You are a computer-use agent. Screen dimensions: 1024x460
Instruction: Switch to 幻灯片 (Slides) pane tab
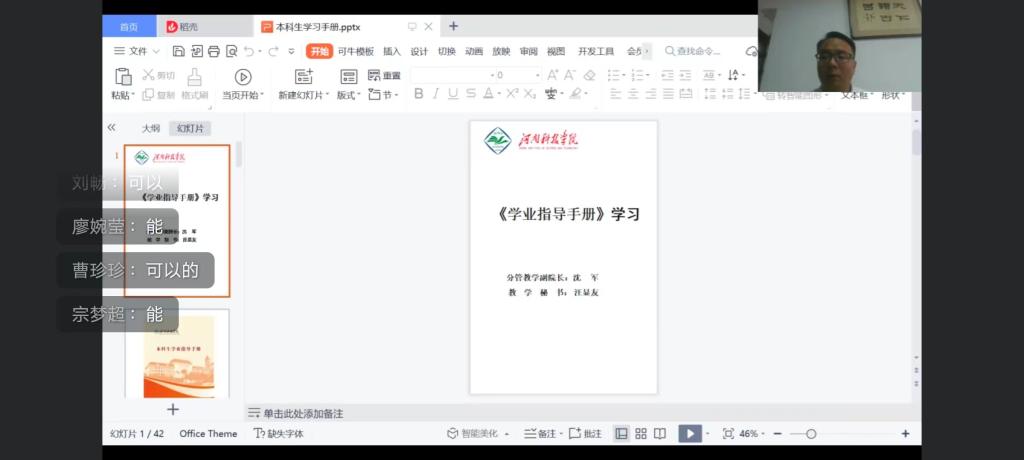coord(190,128)
